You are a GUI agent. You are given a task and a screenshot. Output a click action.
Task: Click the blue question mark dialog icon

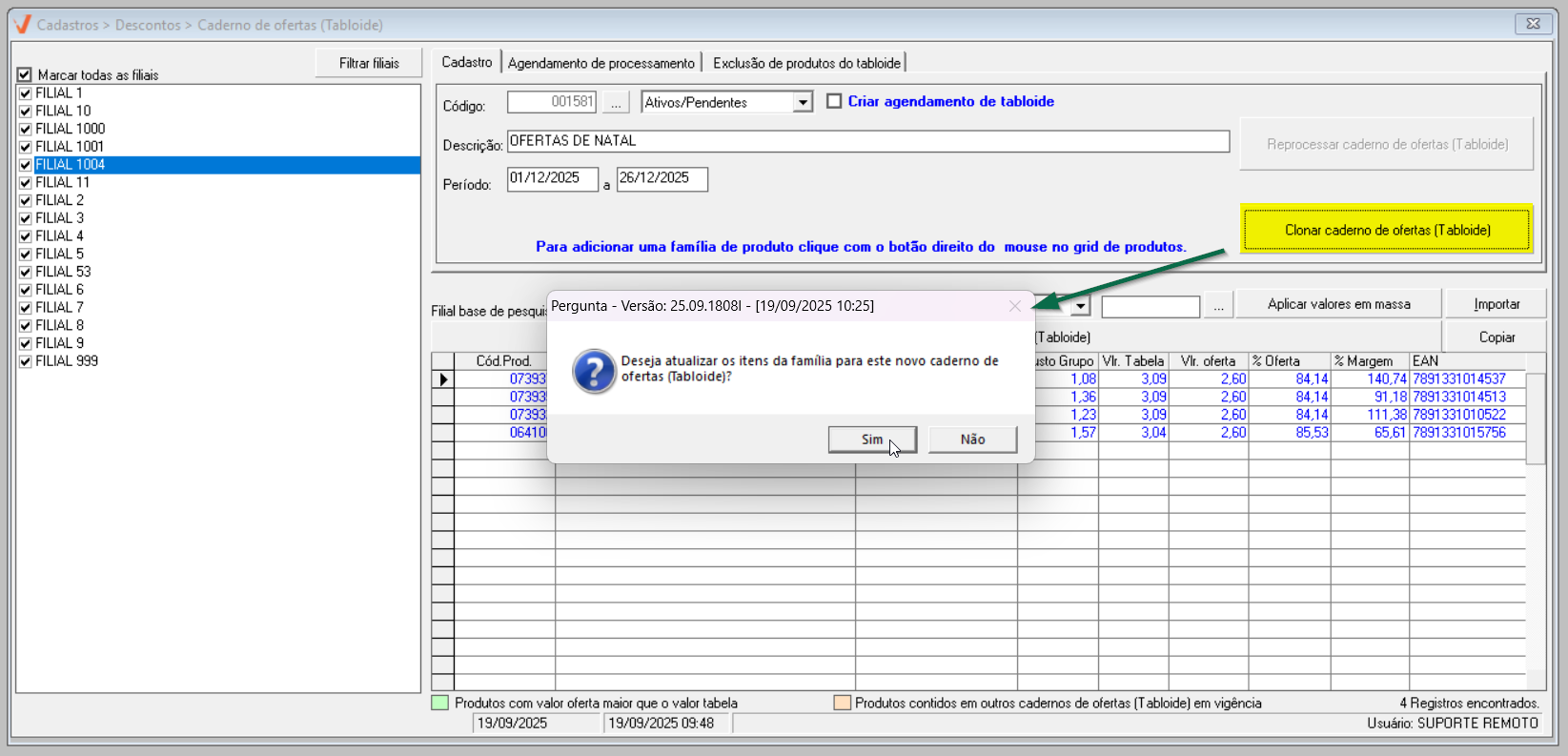click(x=594, y=370)
